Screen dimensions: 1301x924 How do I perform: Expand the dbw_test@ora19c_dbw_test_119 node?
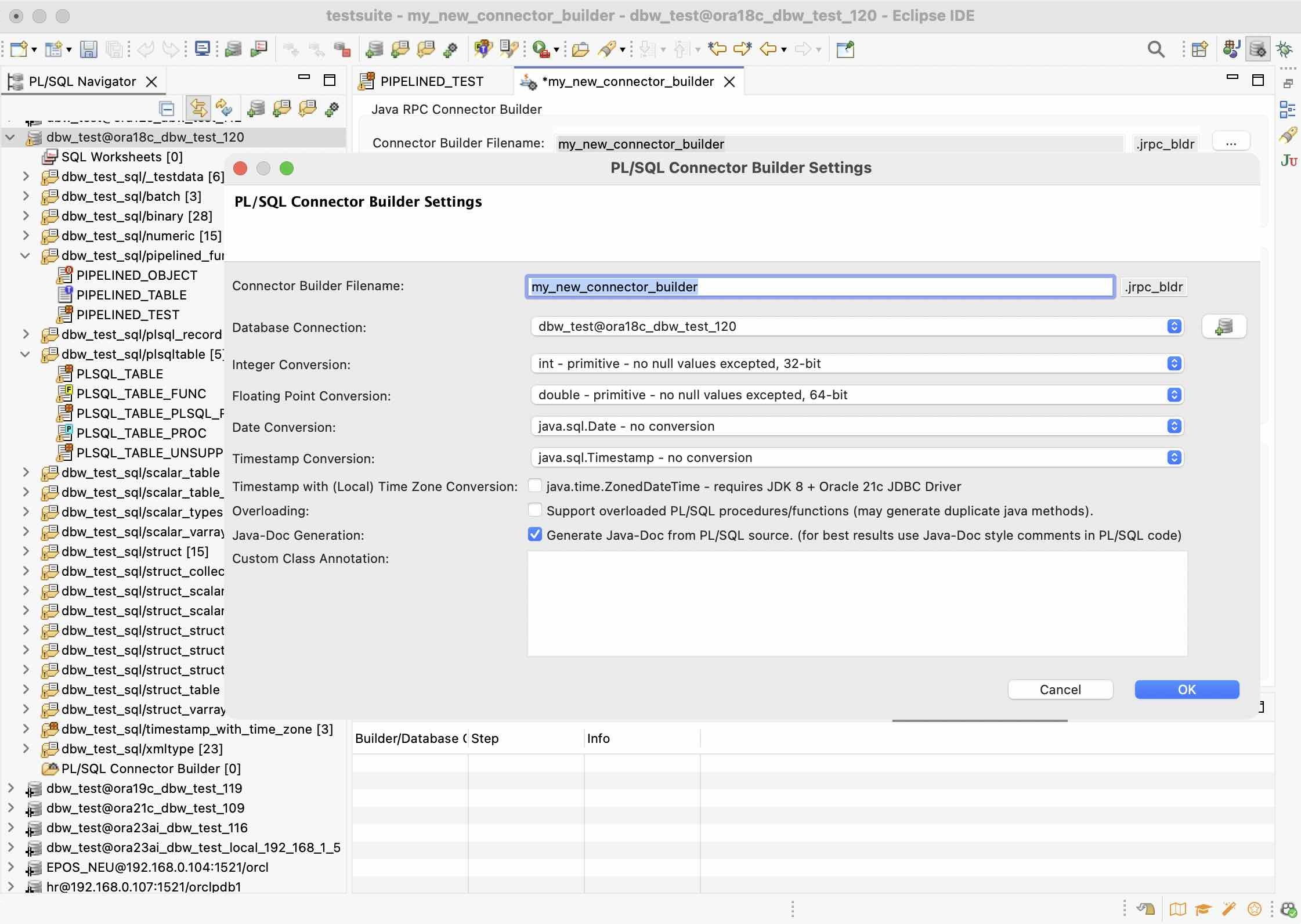pyautogui.click(x=10, y=788)
